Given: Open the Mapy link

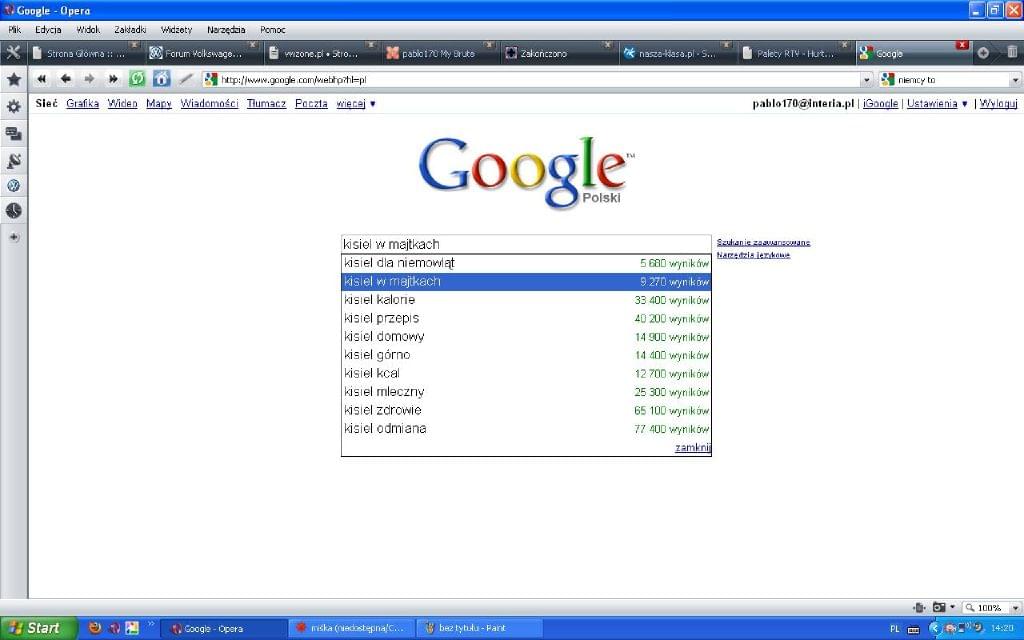Looking at the screenshot, I should coord(159,103).
